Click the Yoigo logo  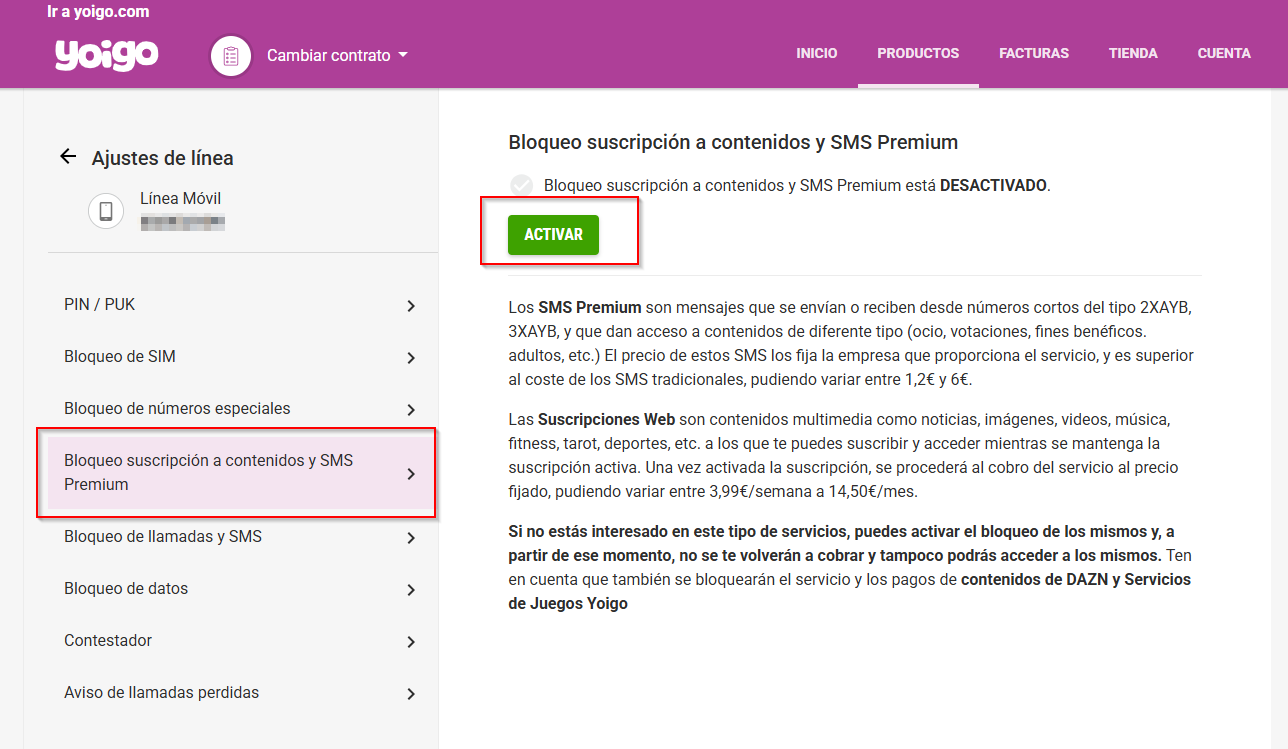coord(105,55)
